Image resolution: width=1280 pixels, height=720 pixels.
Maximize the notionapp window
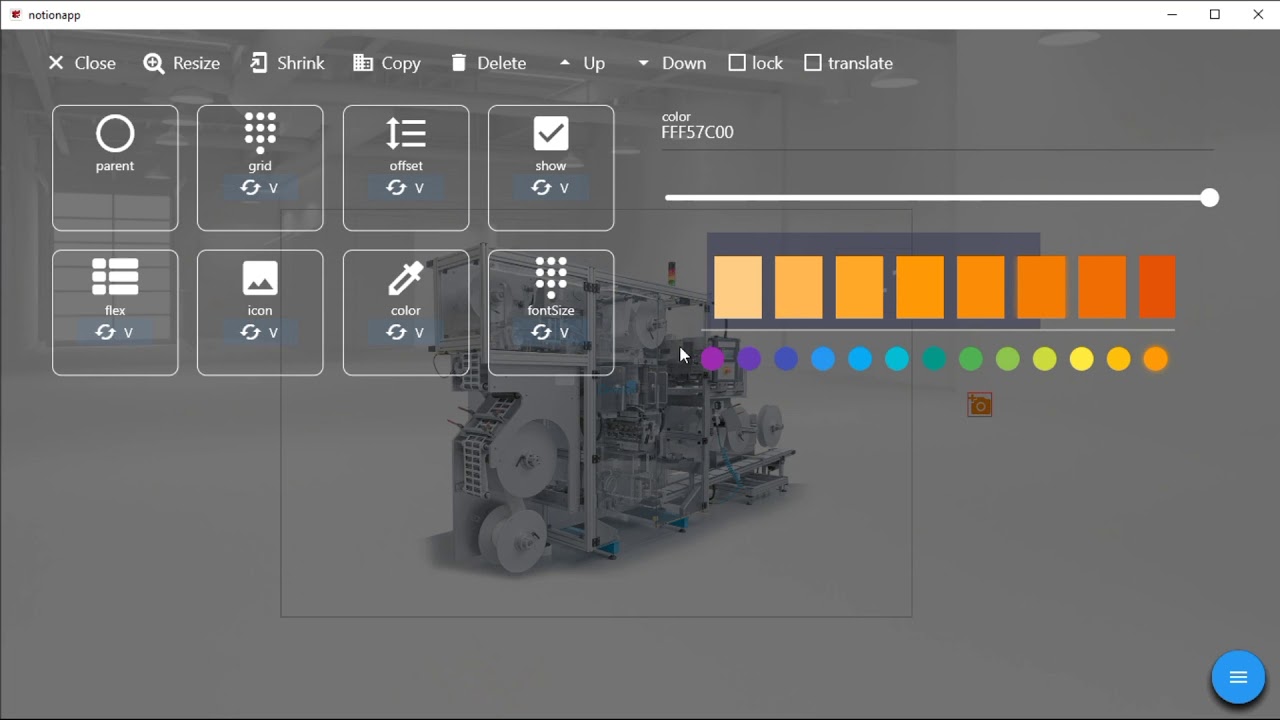point(1215,14)
